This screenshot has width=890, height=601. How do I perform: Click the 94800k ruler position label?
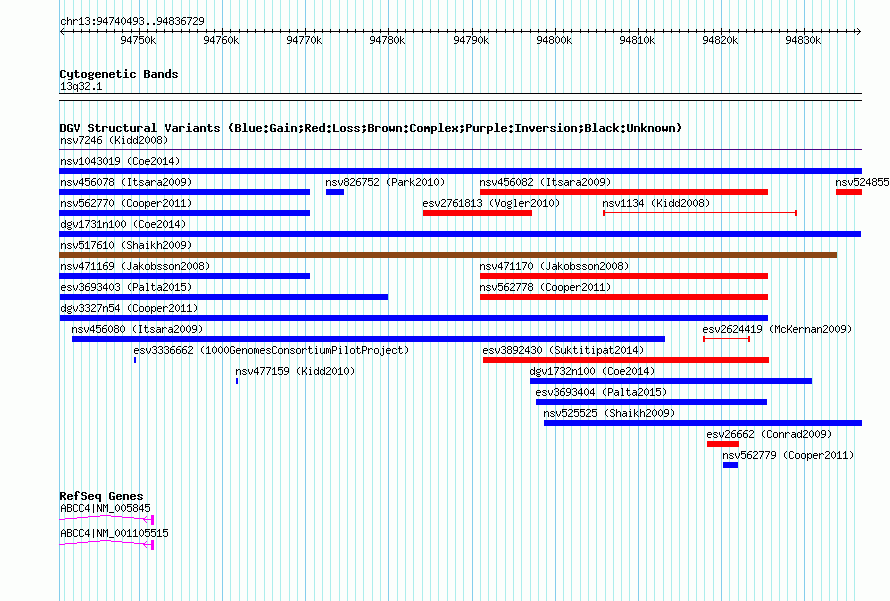pos(554,40)
